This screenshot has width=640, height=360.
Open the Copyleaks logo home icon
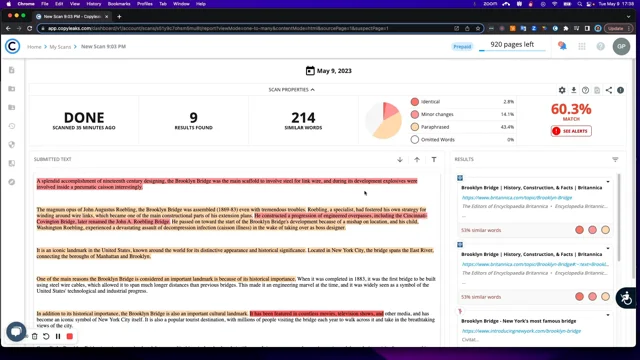pos(12,46)
